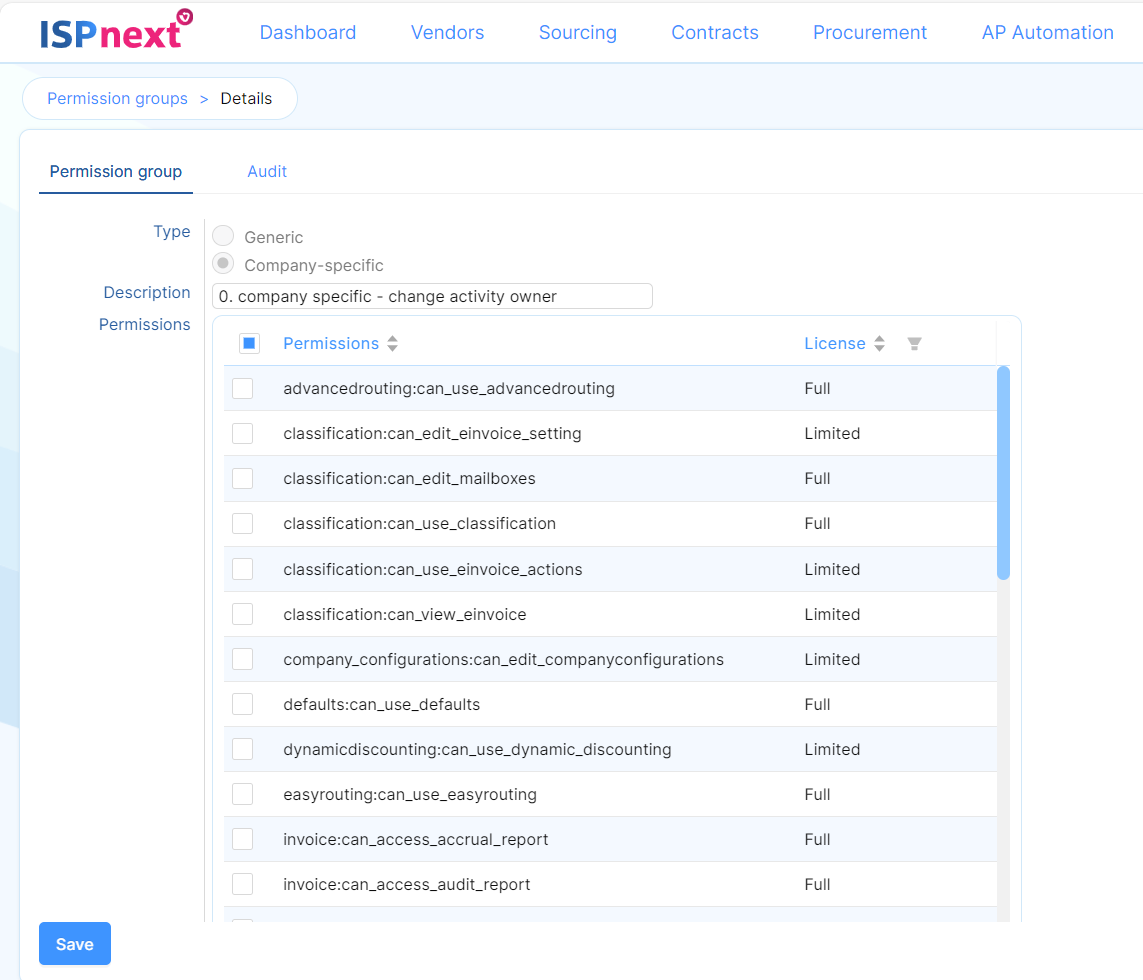
Task: Select the easyrouting:can_use_easyrouting row text
Action: click(410, 795)
